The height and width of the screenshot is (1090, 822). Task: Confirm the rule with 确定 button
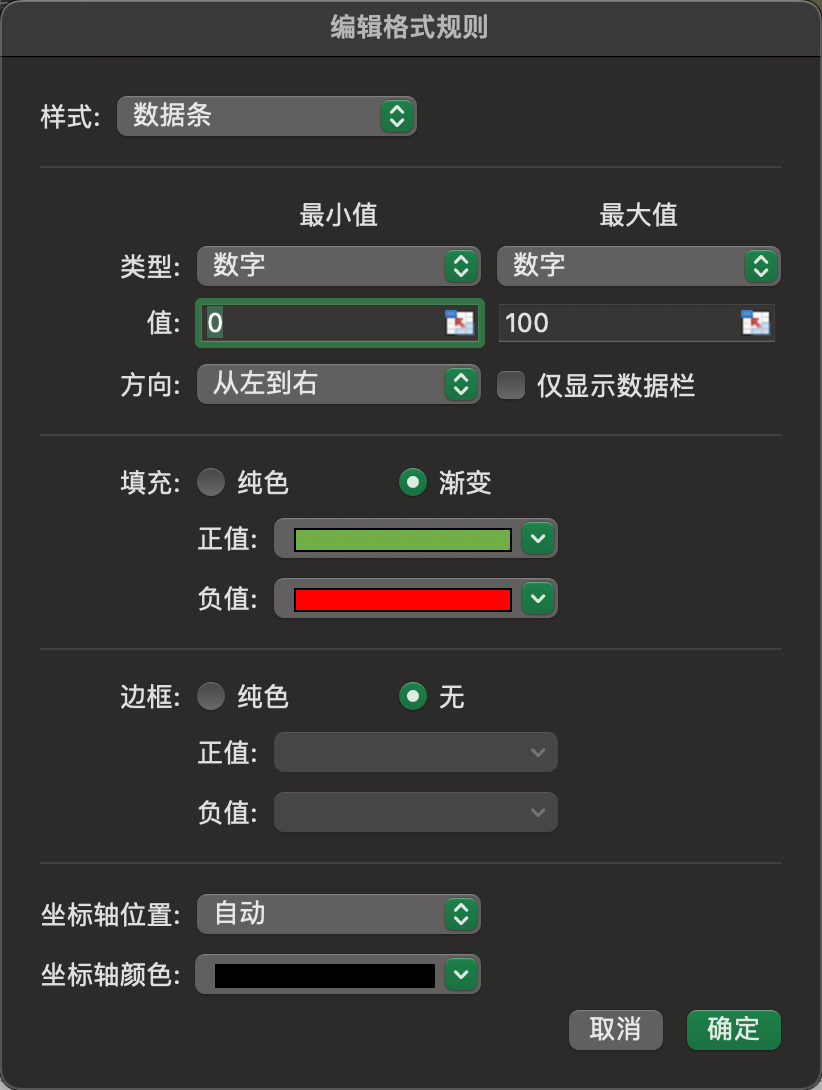point(733,1029)
